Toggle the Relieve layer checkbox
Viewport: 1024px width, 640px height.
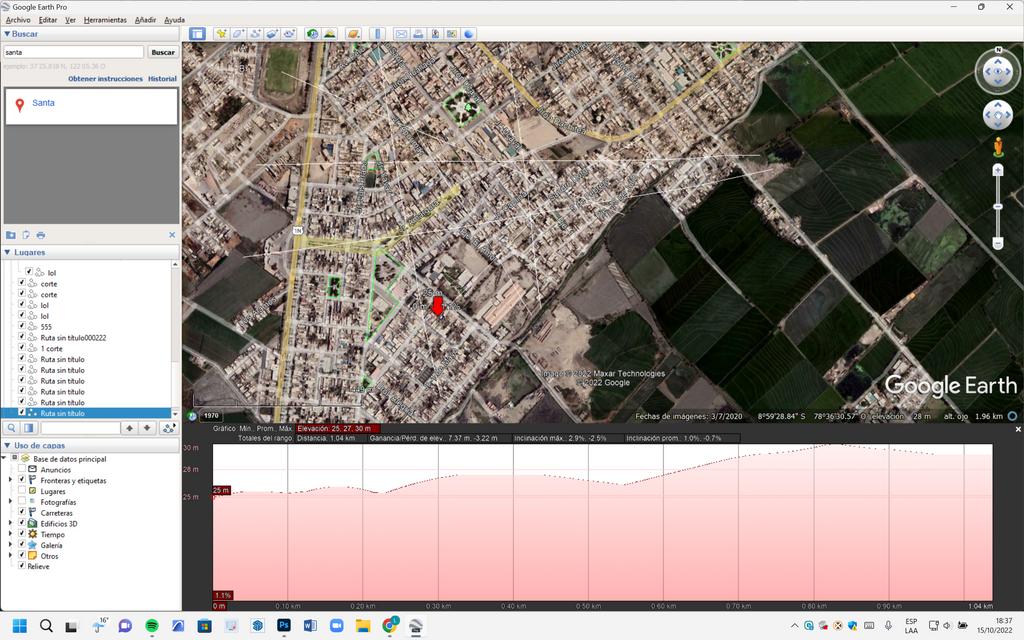click(22, 566)
